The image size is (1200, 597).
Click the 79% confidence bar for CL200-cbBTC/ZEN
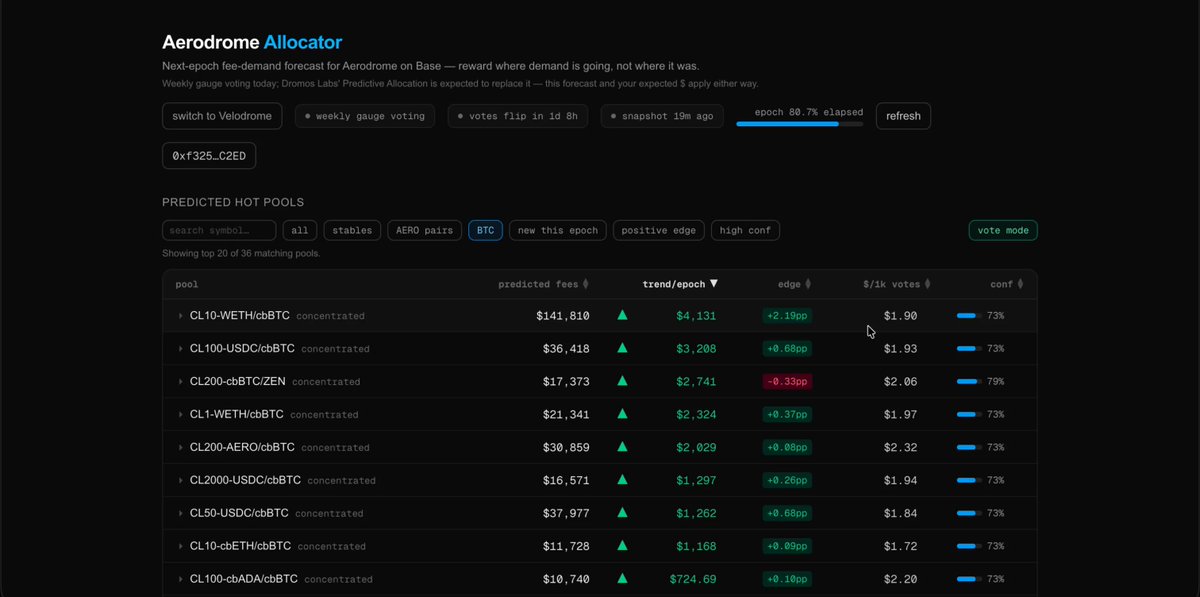968,382
